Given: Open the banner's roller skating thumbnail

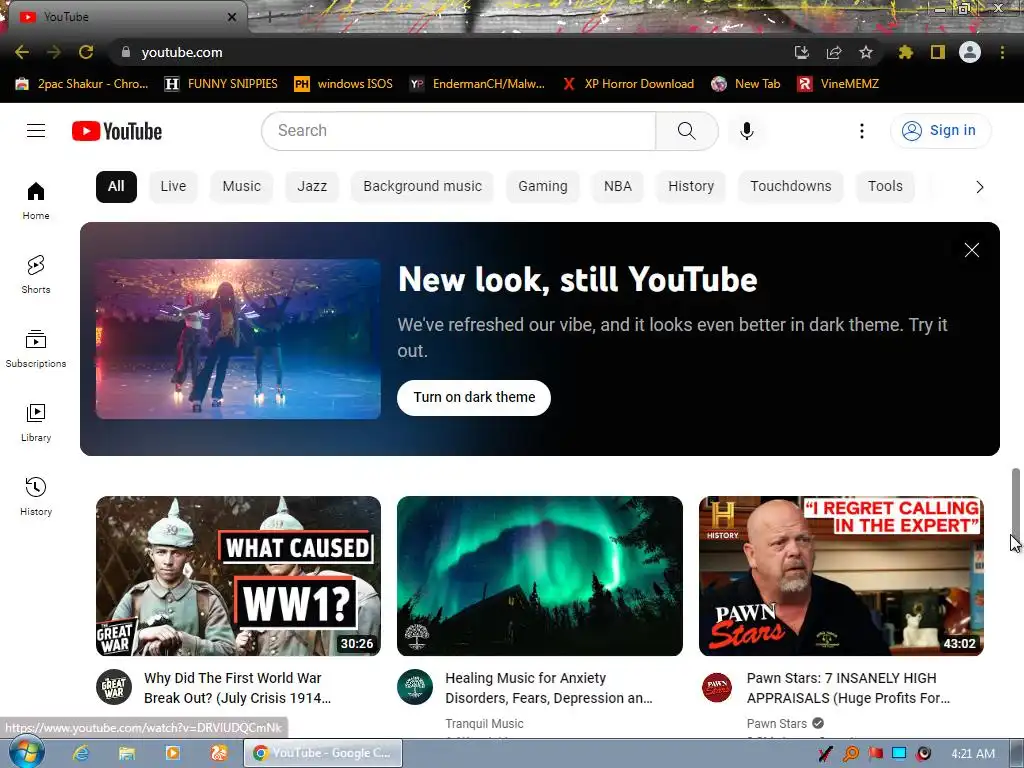Looking at the screenshot, I should click(238, 339).
